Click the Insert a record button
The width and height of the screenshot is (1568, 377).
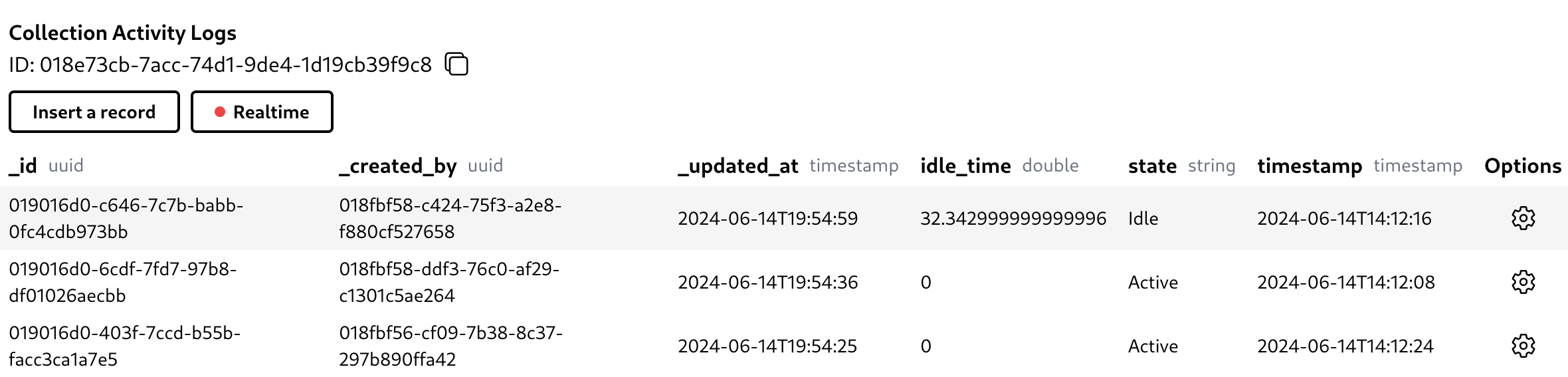pyautogui.click(x=94, y=112)
